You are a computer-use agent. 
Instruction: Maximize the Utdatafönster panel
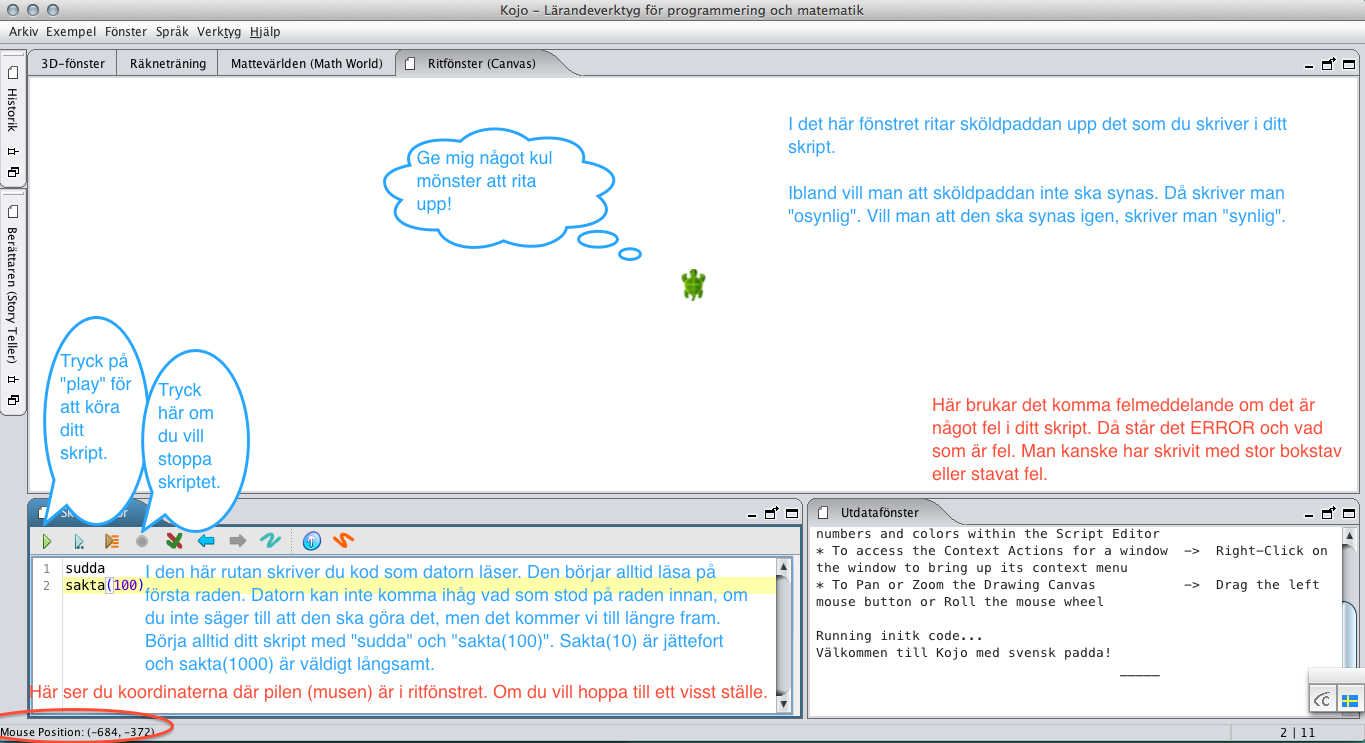1348,513
